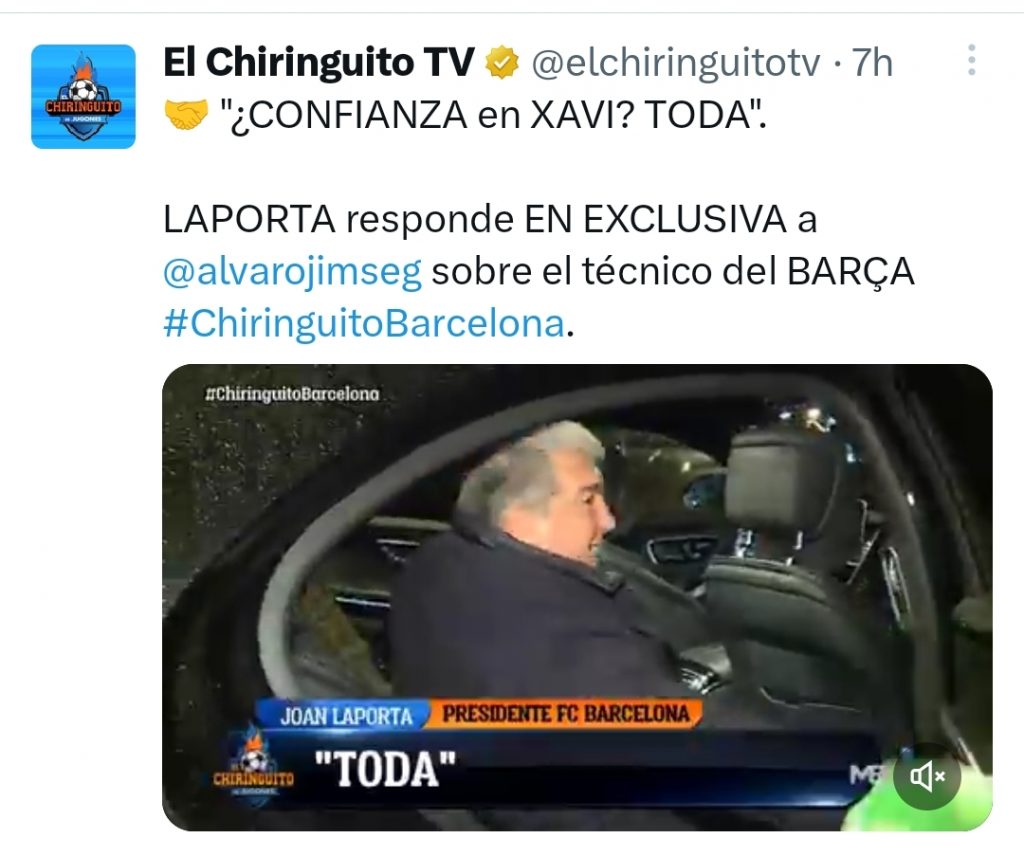
Task: Open El Chiringuito TV profile avatar
Action: (84, 97)
